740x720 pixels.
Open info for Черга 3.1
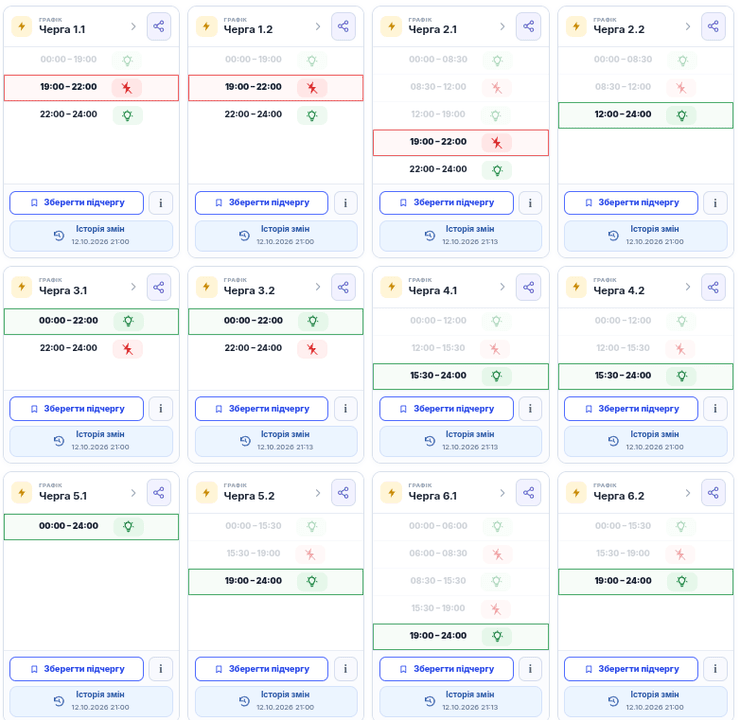point(160,409)
